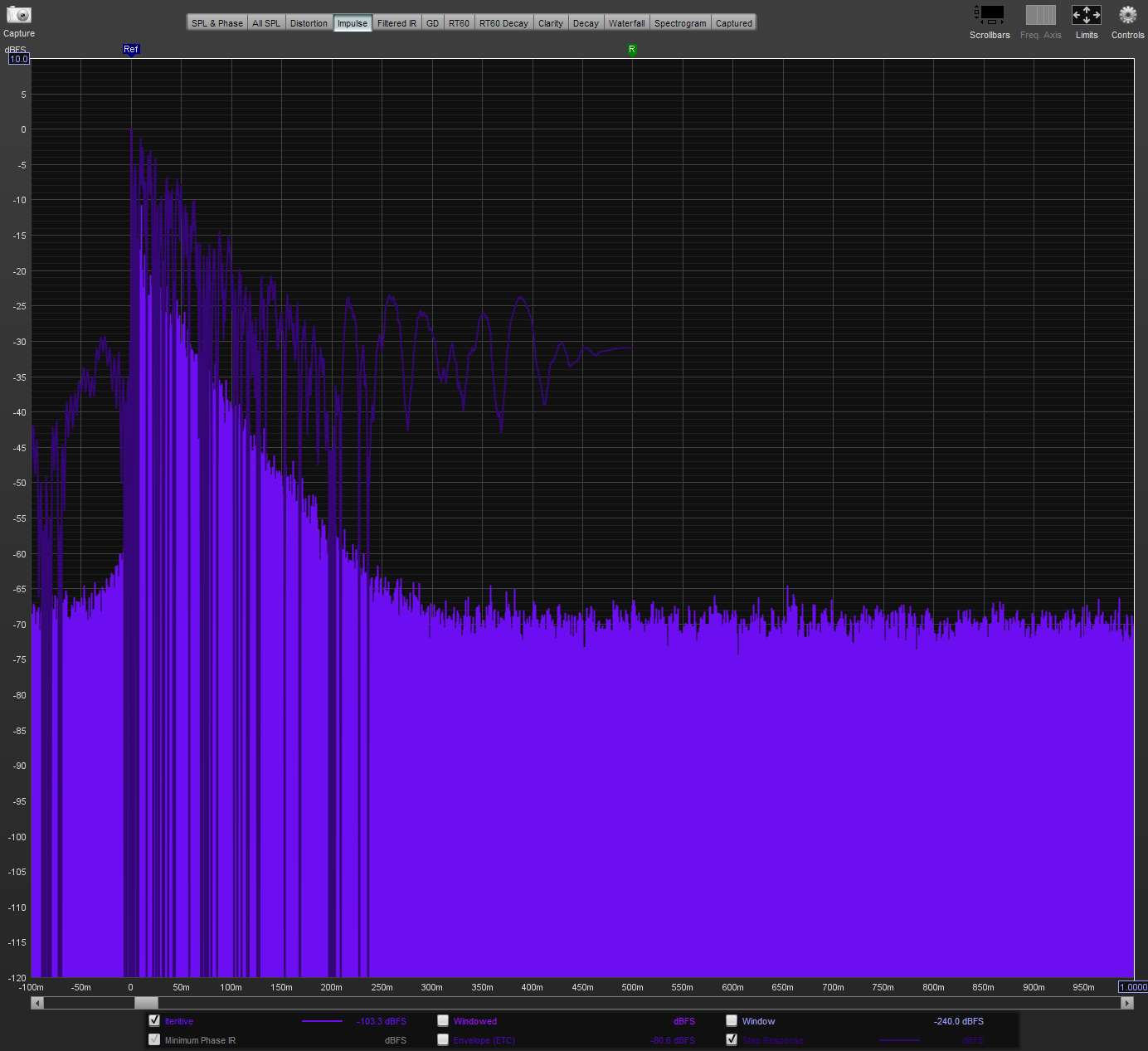Open the Clarity tab

(x=551, y=23)
